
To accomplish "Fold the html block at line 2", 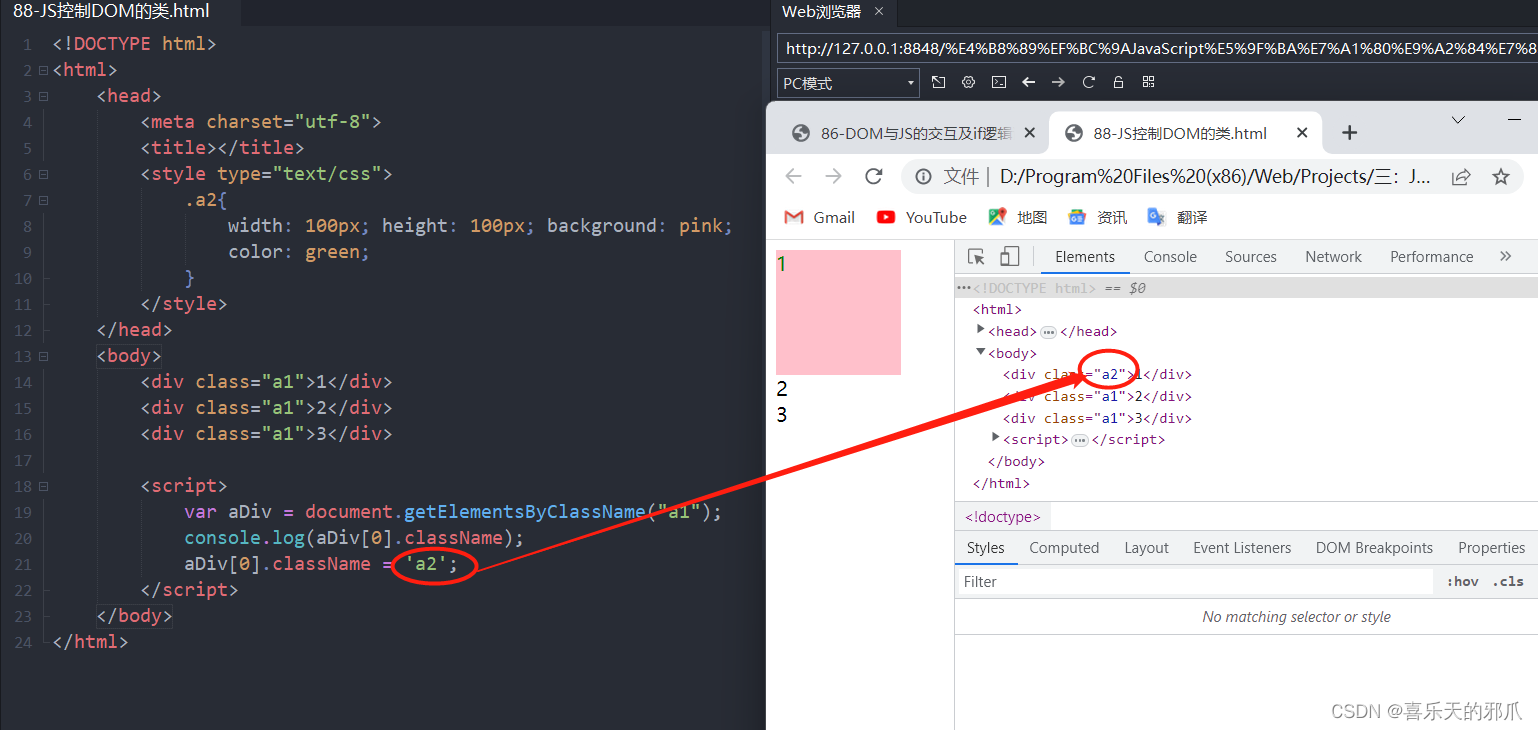I will [x=43, y=70].
